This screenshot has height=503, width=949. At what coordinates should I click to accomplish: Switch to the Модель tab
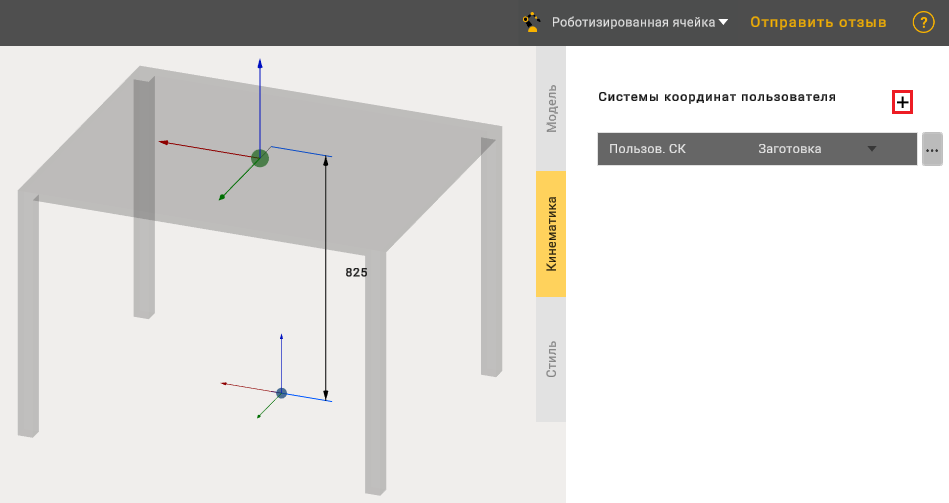551,109
